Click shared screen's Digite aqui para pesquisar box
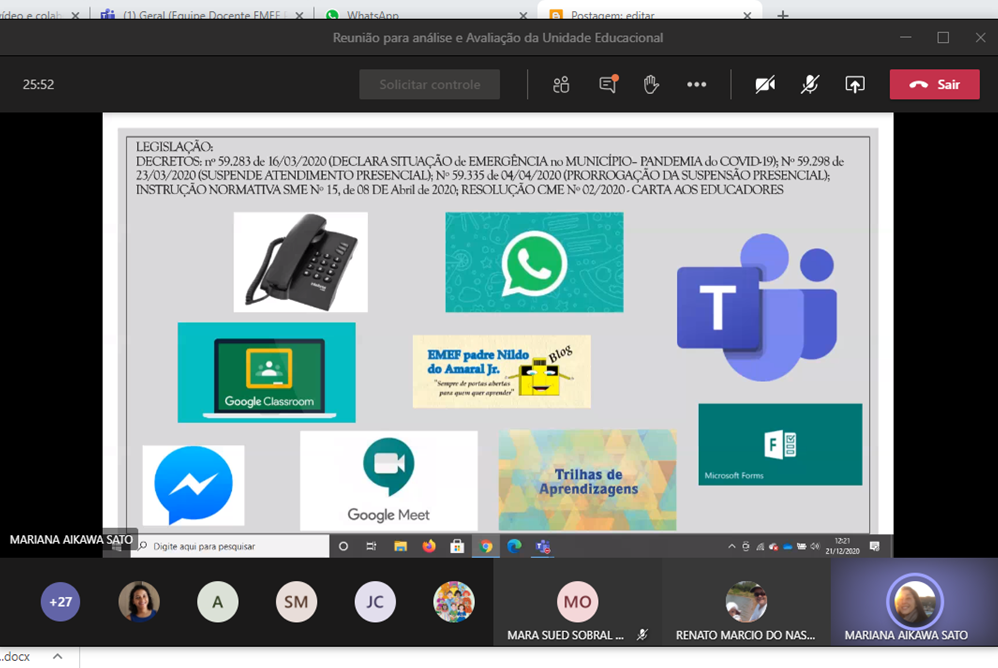Image resolution: width=998 pixels, height=668 pixels. [x=230, y=546]
